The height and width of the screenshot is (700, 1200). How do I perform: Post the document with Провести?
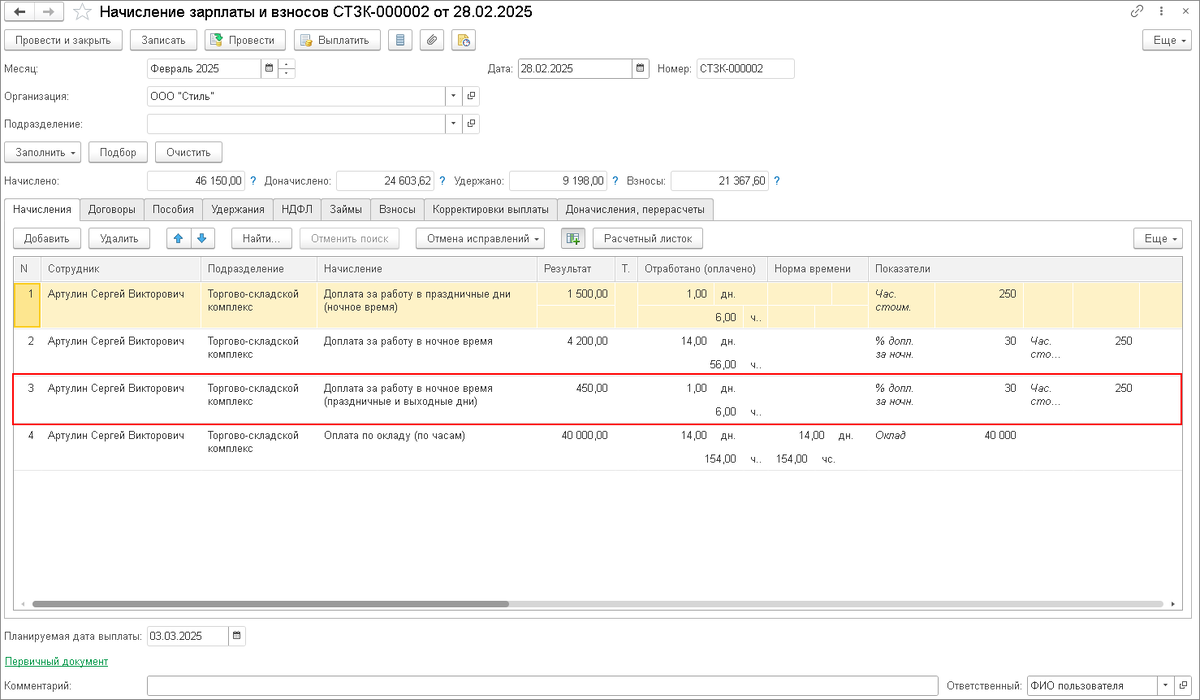coord(245,40)
